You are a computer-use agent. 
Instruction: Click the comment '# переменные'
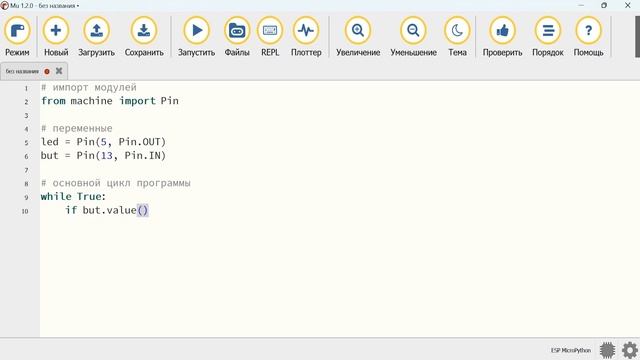tap(77, 128)
